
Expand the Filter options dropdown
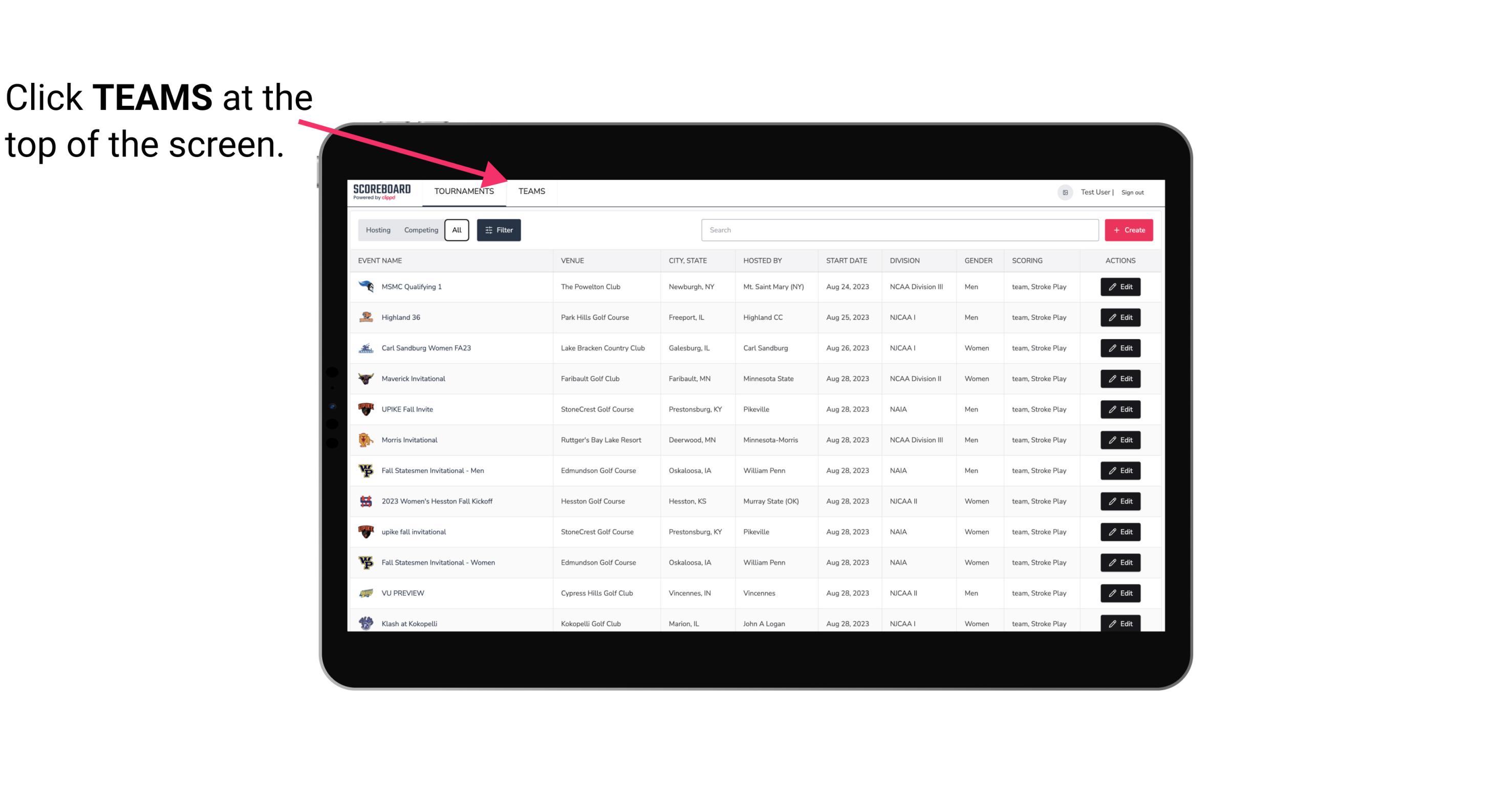(x=499, y=230)
